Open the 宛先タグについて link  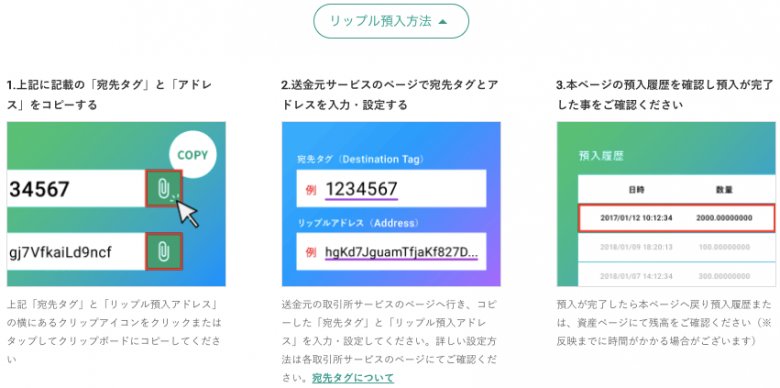pyautogui.click(x=353, y=378)
